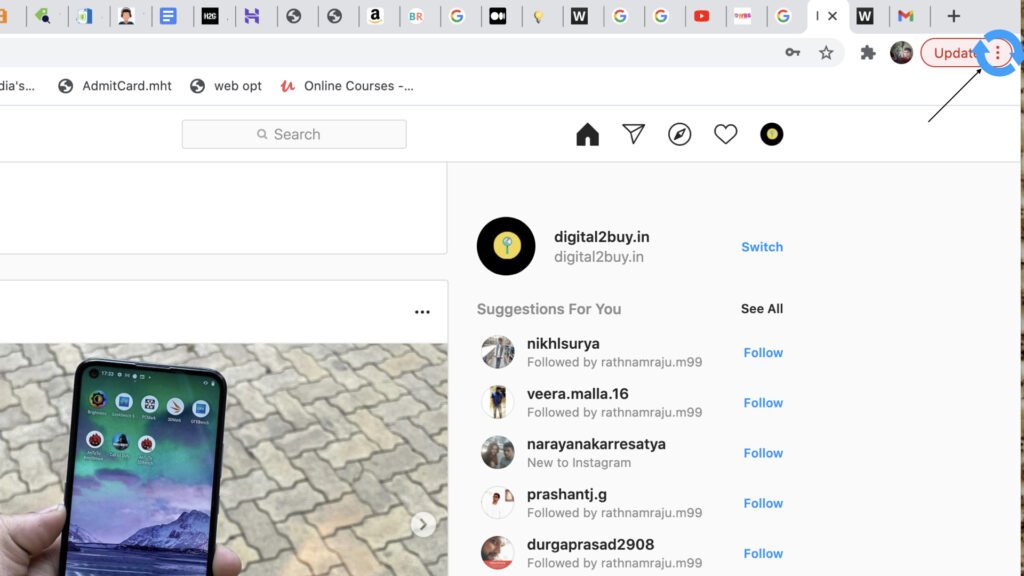Bookmark this page with the star icon
The image size is (1024, 576).
click(826, 53)
